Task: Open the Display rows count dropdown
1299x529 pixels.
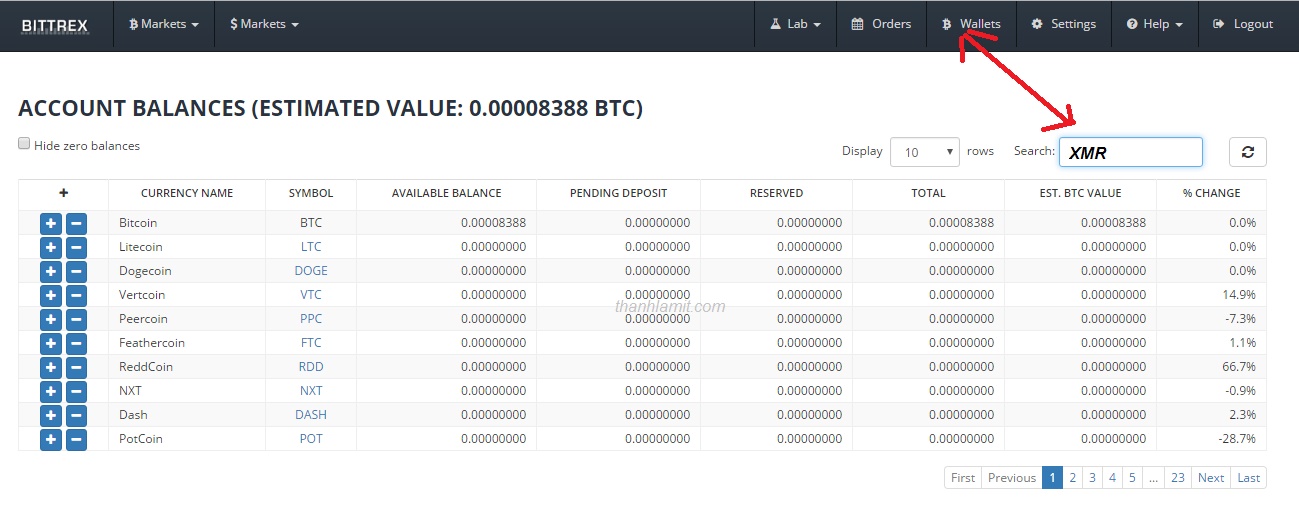Action: point(924,152)
